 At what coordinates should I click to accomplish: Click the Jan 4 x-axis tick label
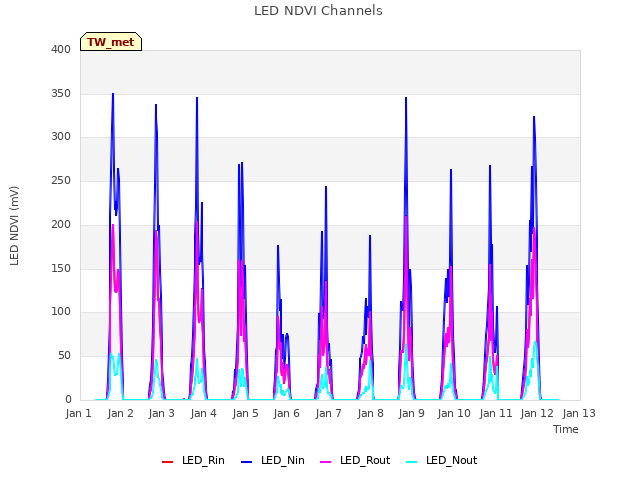203,413
